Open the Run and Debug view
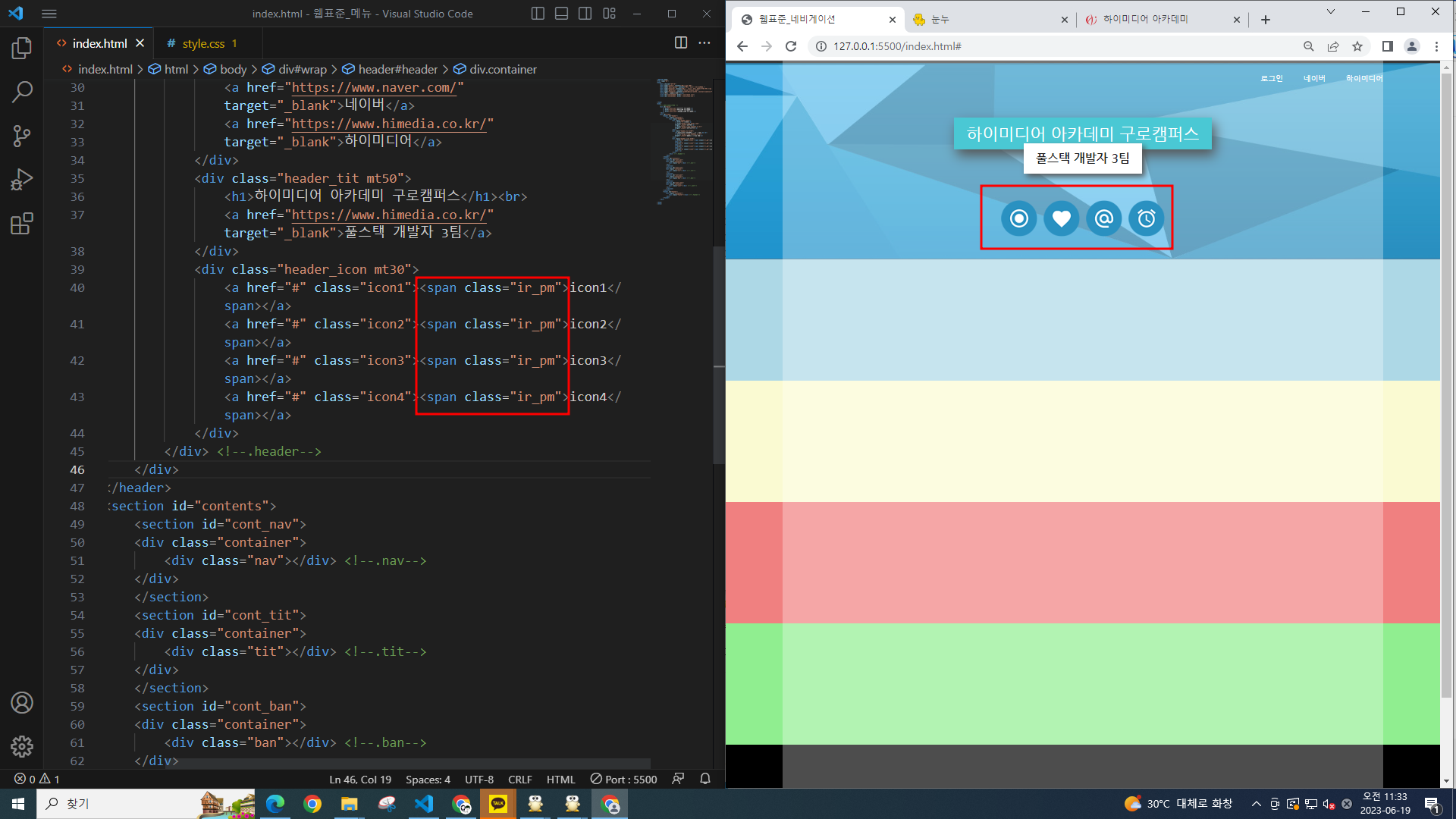 click(22, 180)
